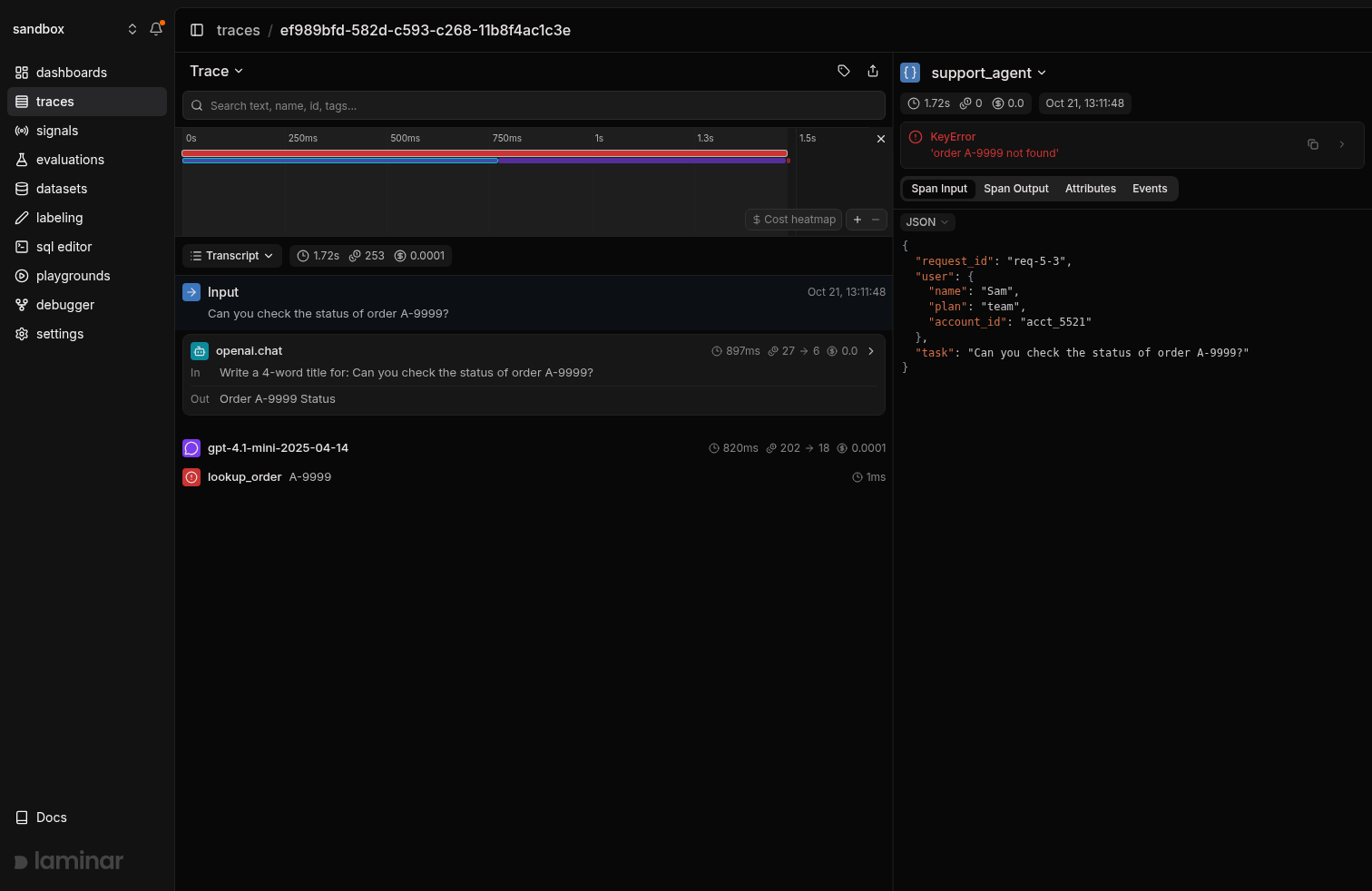Click the blue Input arrow icon
The width and height of the screenshot is (1372, 891).
point(191,292)
